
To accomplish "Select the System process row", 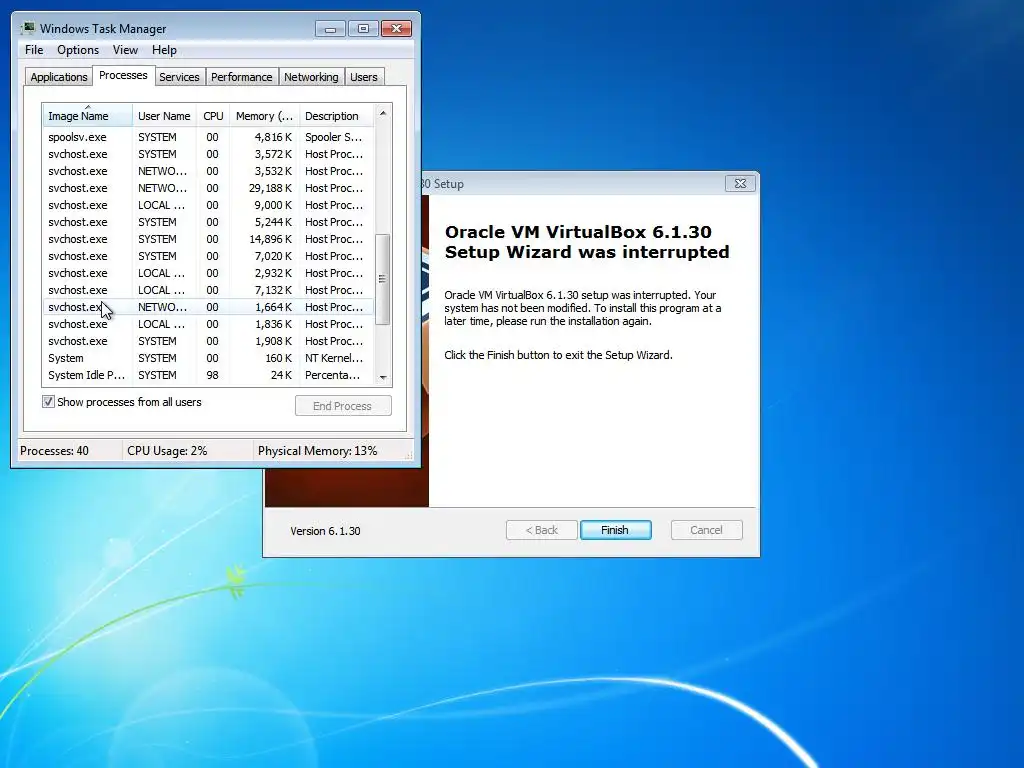I will [208, 358].
